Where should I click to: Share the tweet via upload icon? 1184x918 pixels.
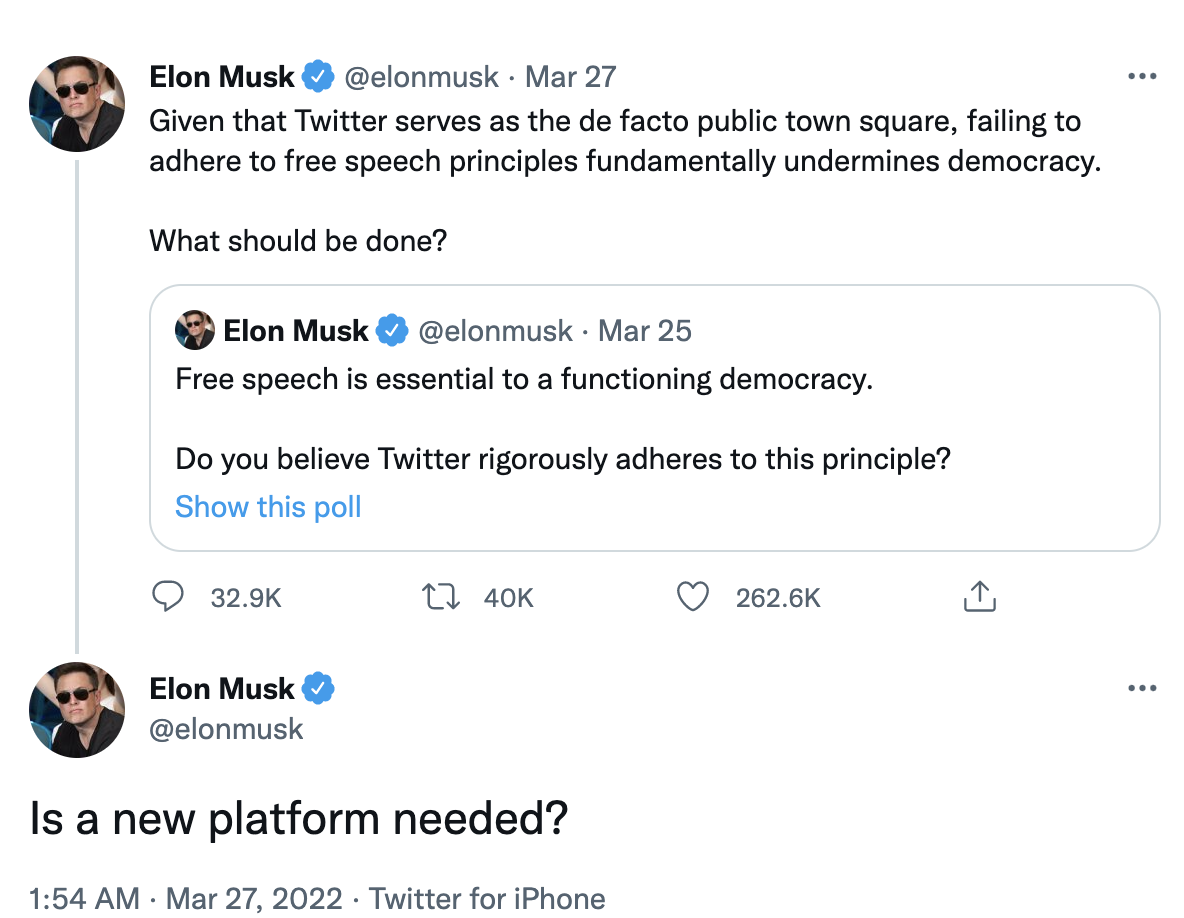tap(979, 597)
